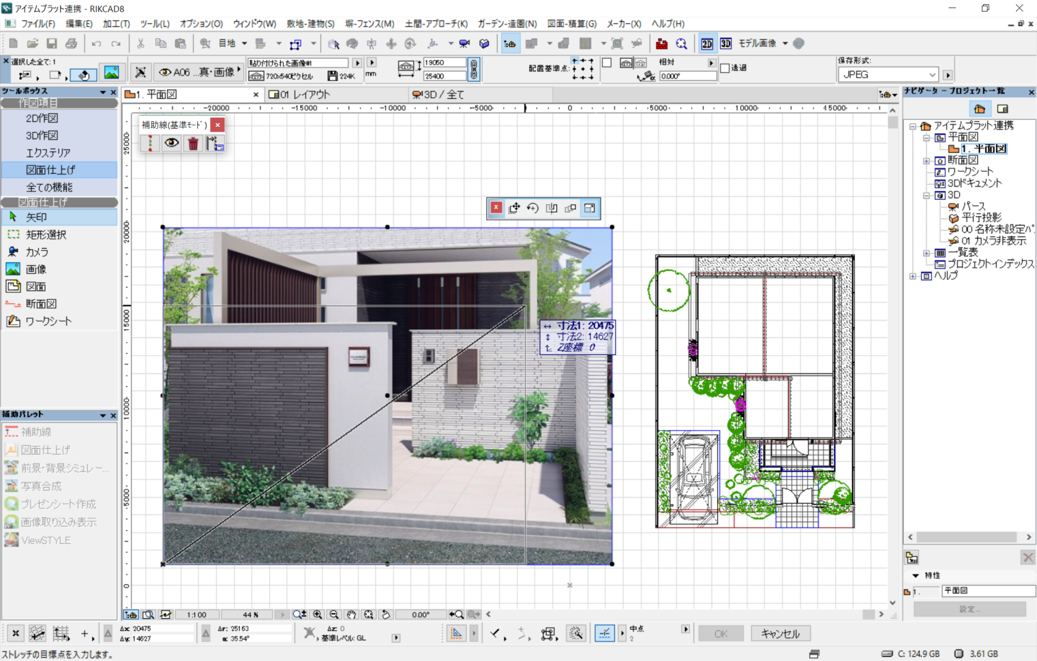Collapse the 特性 disclosure triangle
1037x661 pixels.
click(915, 576)
